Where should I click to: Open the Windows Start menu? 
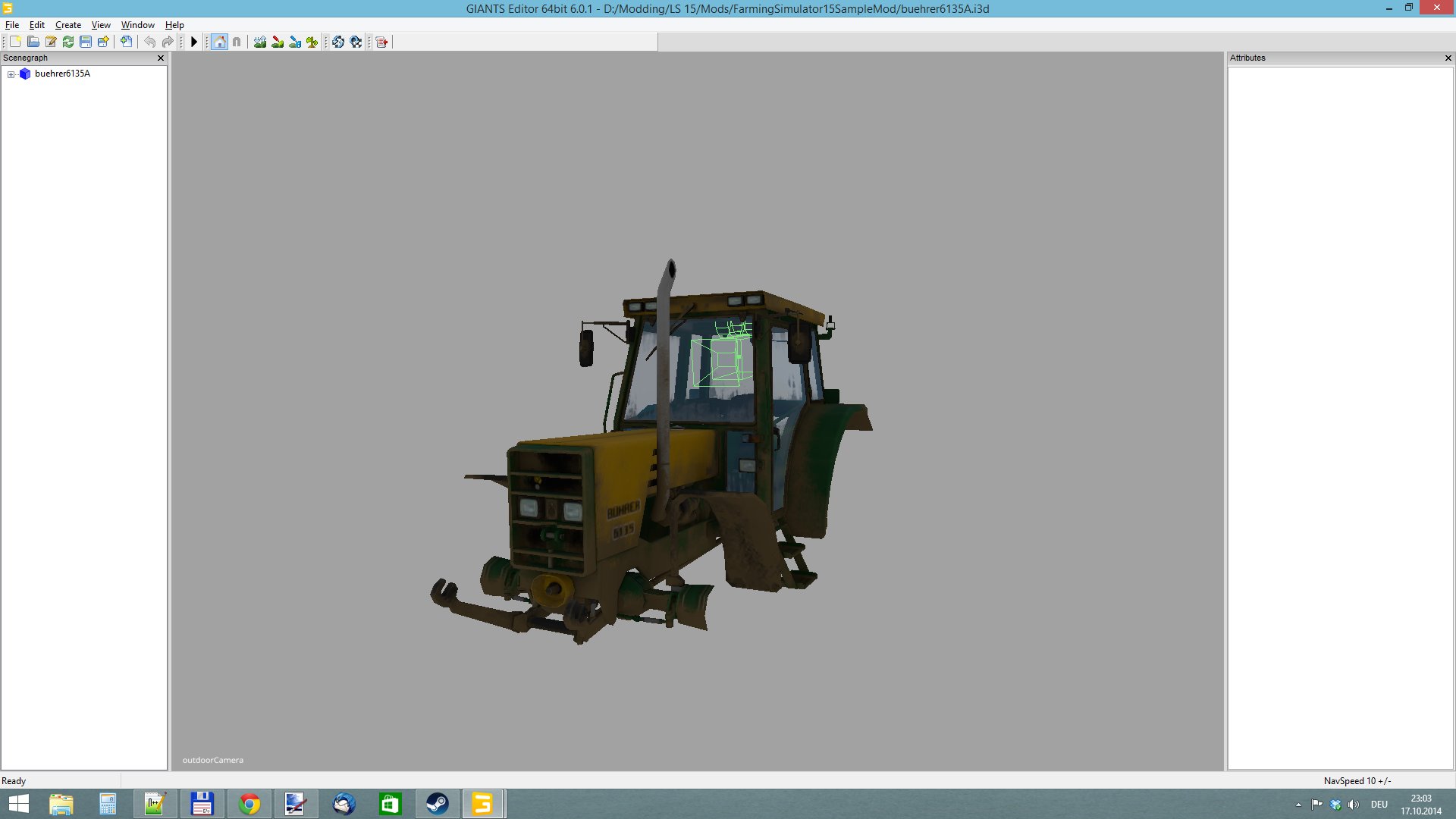click(18, 804)
